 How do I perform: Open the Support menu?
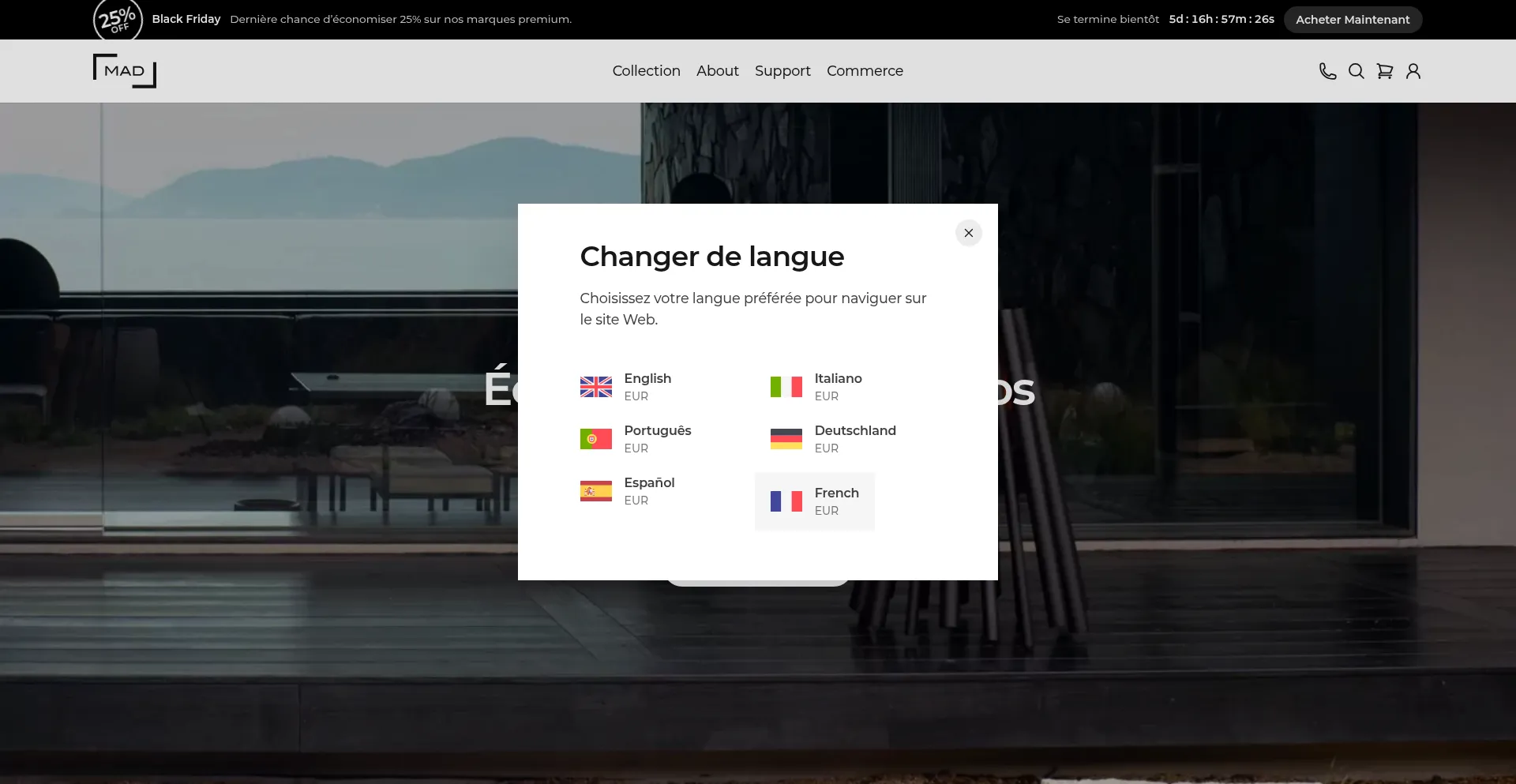click(x=782, y=71)
